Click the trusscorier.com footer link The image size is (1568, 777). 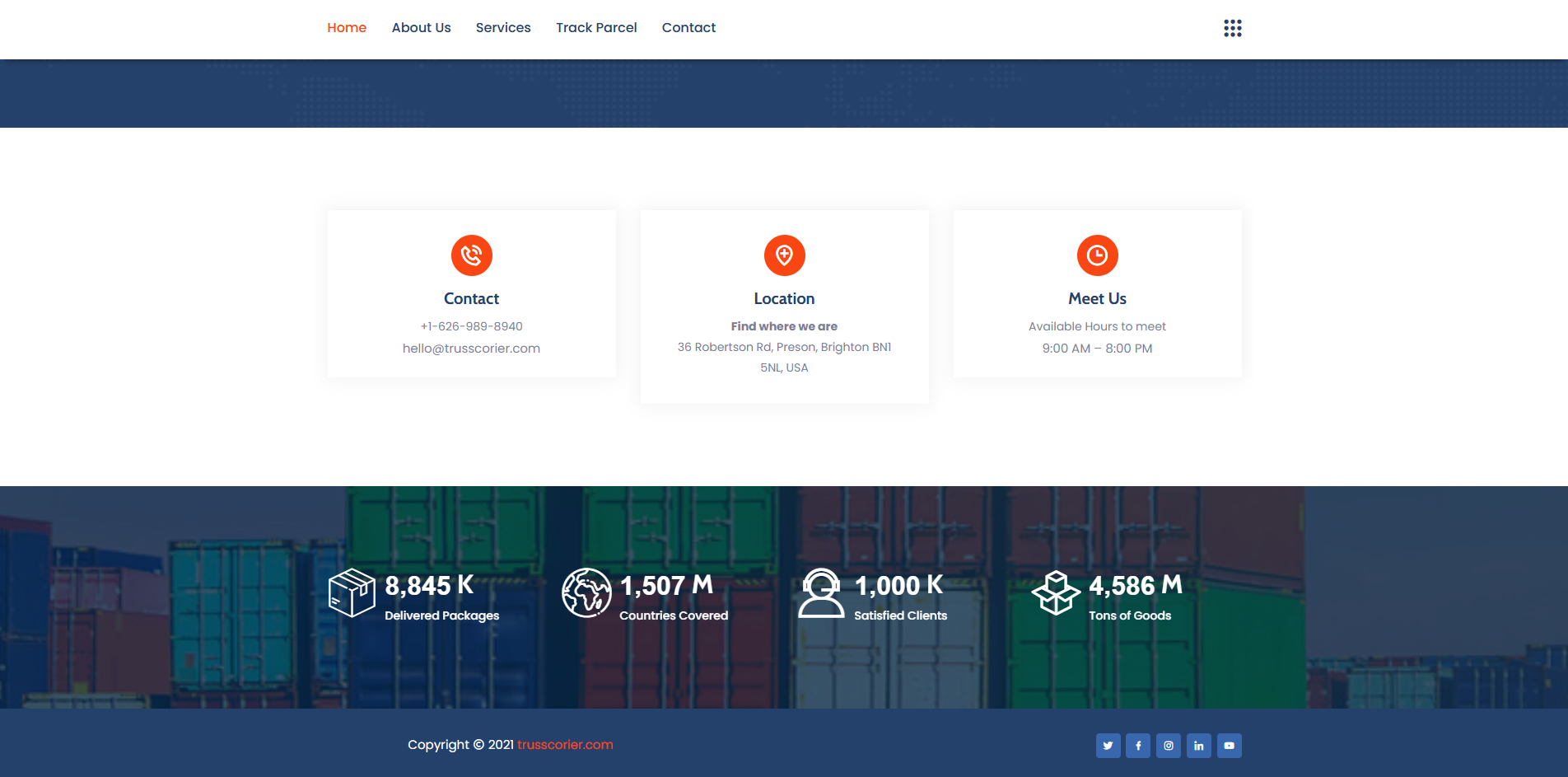coord(565,745)
